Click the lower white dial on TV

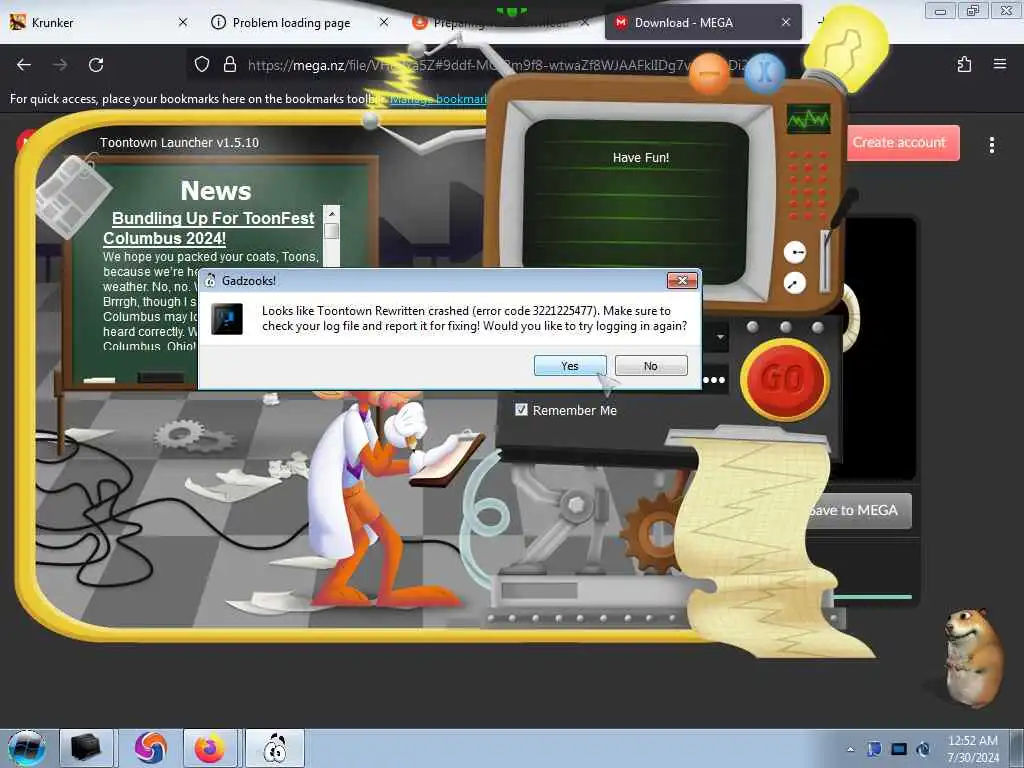coord(794,283)
